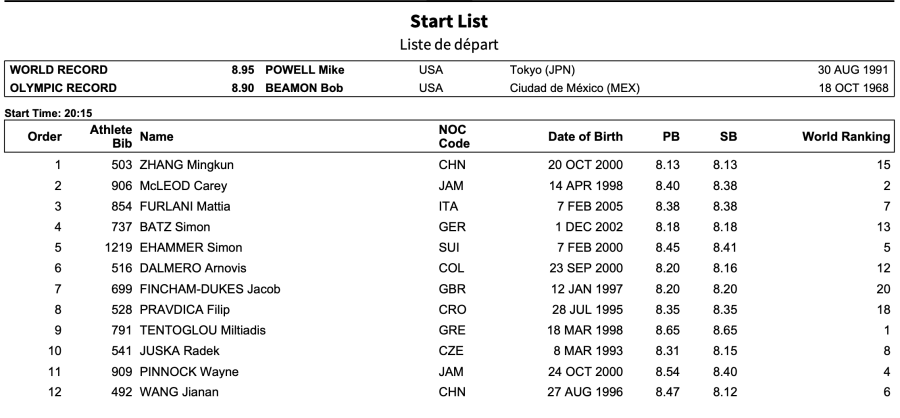Click BEAMON Bob Olympic record holder
This screenshot has width=900, height=418.
click(x=304, y=88)
